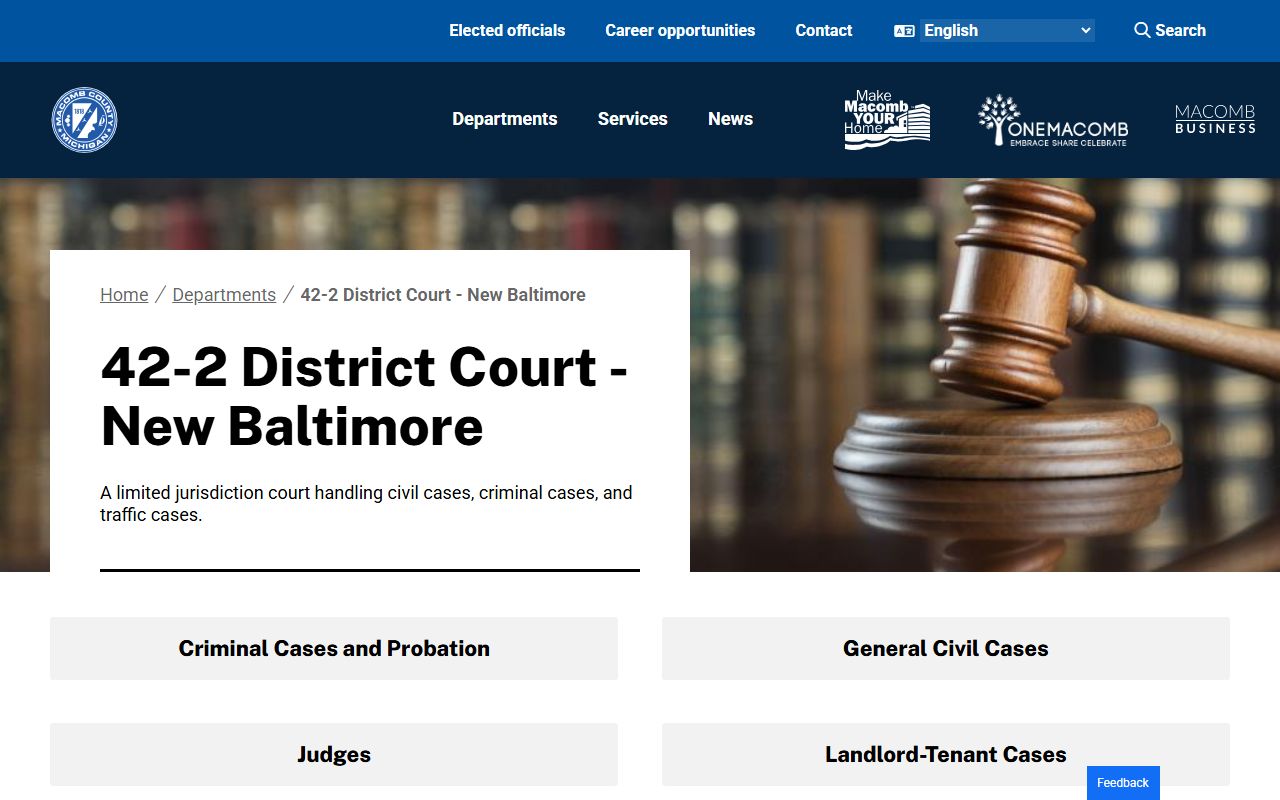Viewport: 1280px width, 800px height.
Task: Click the blue Feedback button
Action: [1123, 783]
